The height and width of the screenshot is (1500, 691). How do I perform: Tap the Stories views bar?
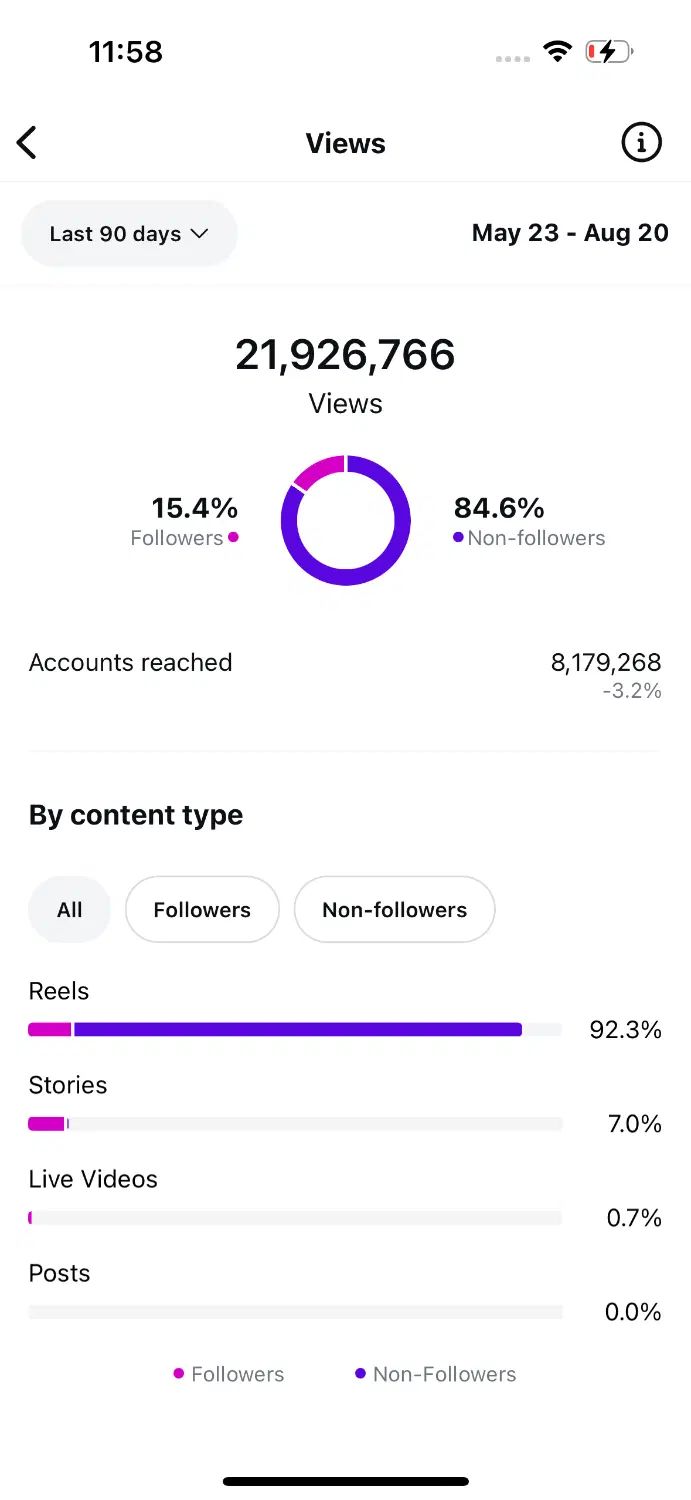pyautogui.click(x=295, y=1124)
